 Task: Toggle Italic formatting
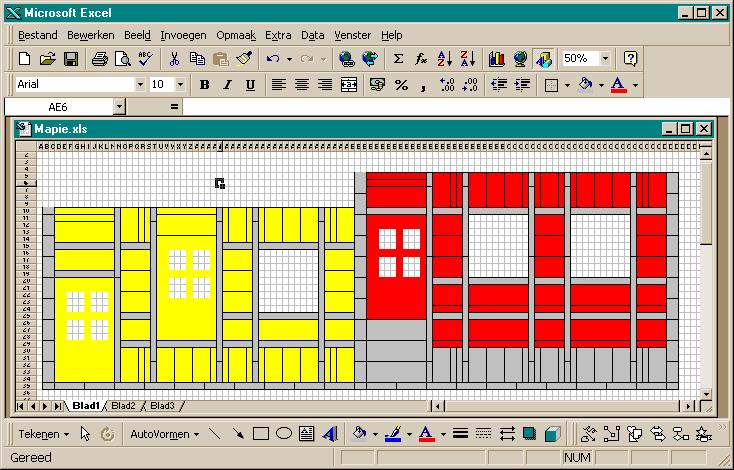click(x=227, y=85)
